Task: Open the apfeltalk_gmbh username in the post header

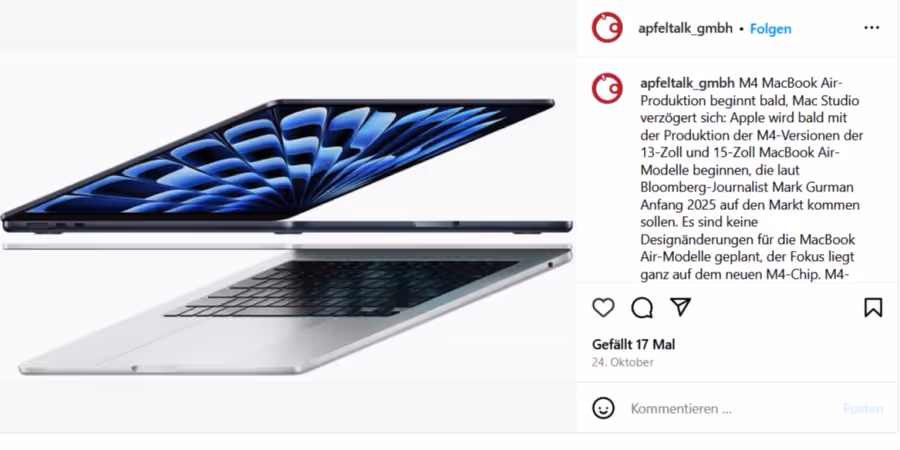Action: tap(685, 29)
